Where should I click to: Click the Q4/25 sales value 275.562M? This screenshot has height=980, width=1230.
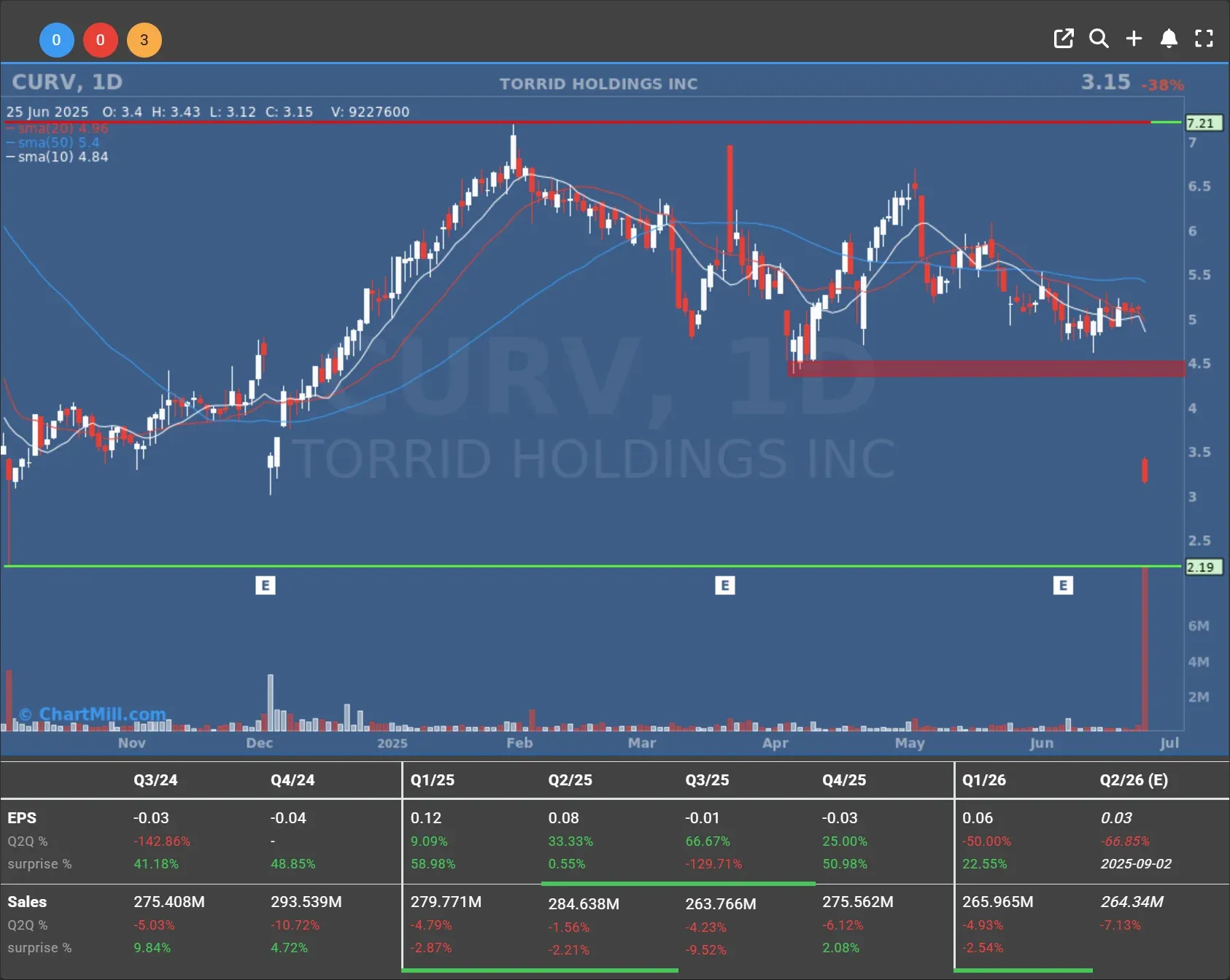858,902
